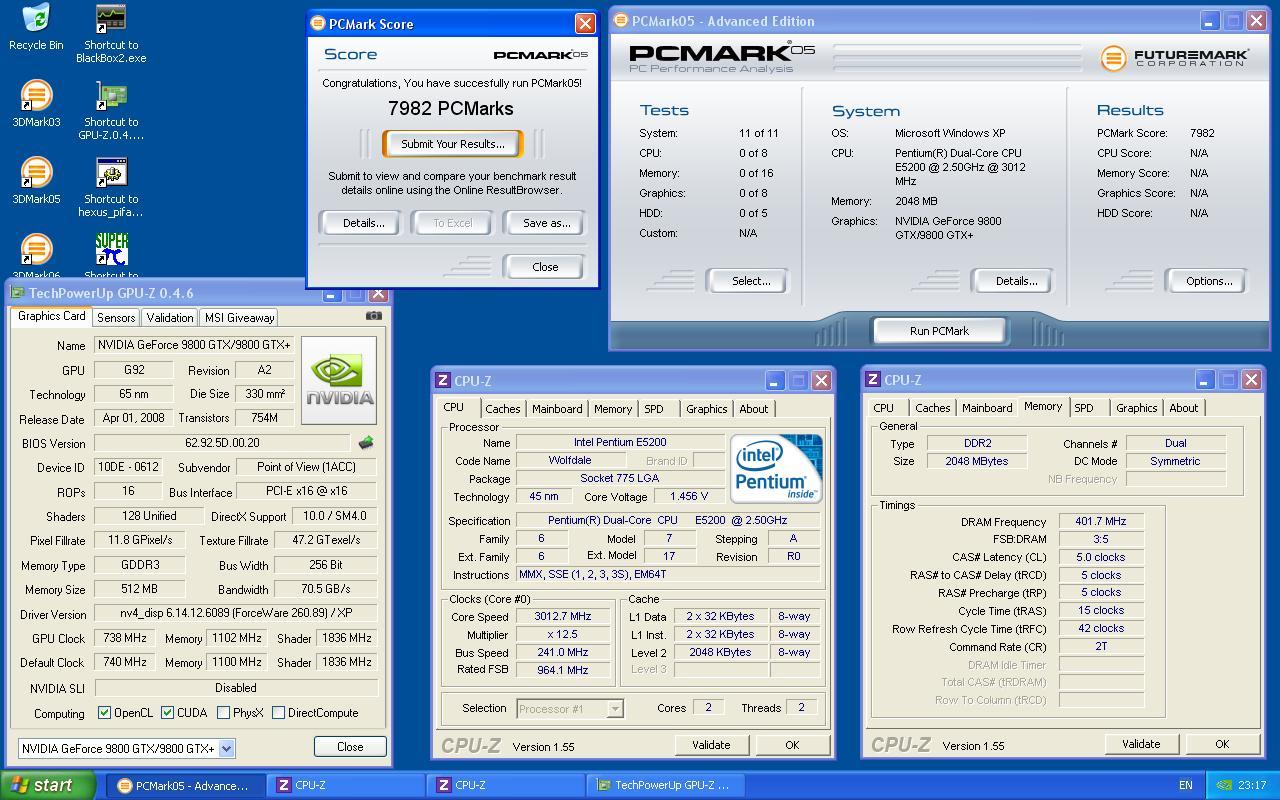Click the PCMark Score window title icon
Screen dimensions: 1280x800
click(318, 23)
